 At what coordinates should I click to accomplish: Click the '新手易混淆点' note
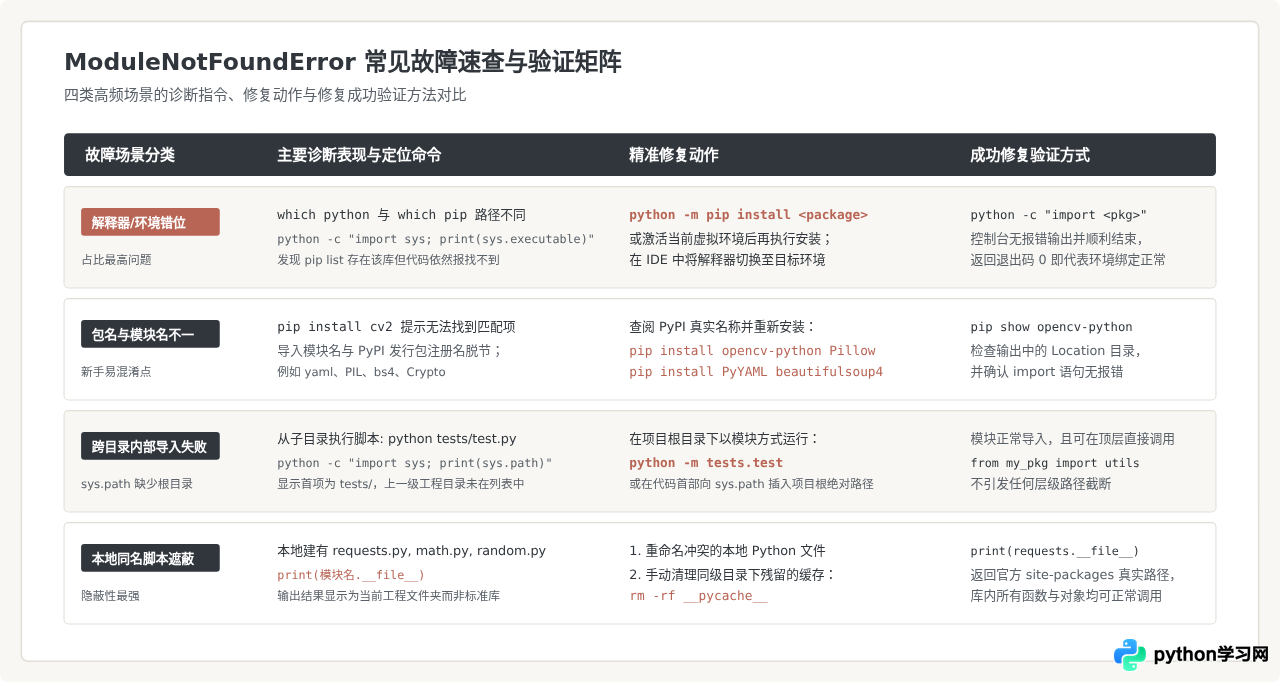point(116,372)
